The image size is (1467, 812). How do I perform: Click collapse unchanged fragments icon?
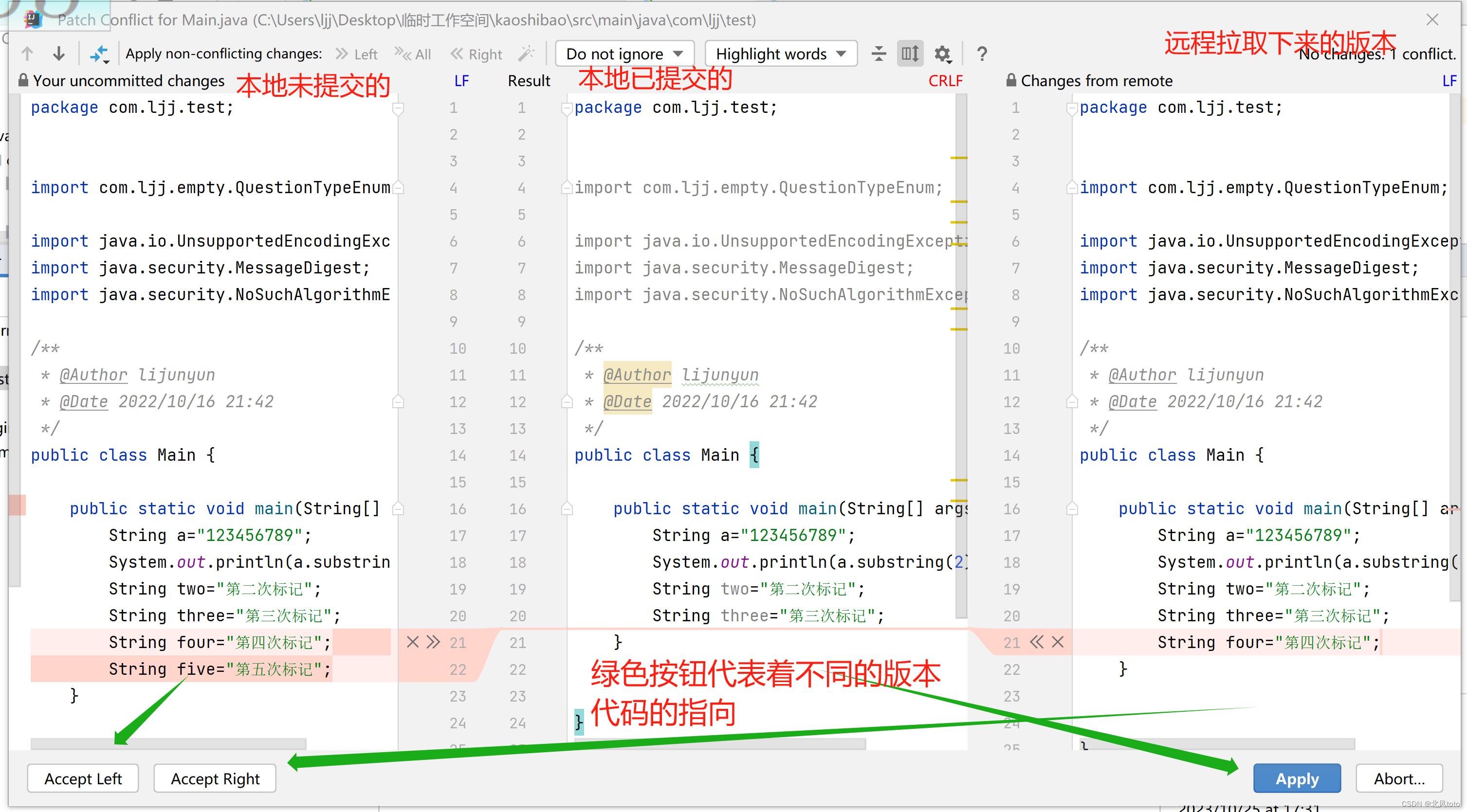pos(879,54)
